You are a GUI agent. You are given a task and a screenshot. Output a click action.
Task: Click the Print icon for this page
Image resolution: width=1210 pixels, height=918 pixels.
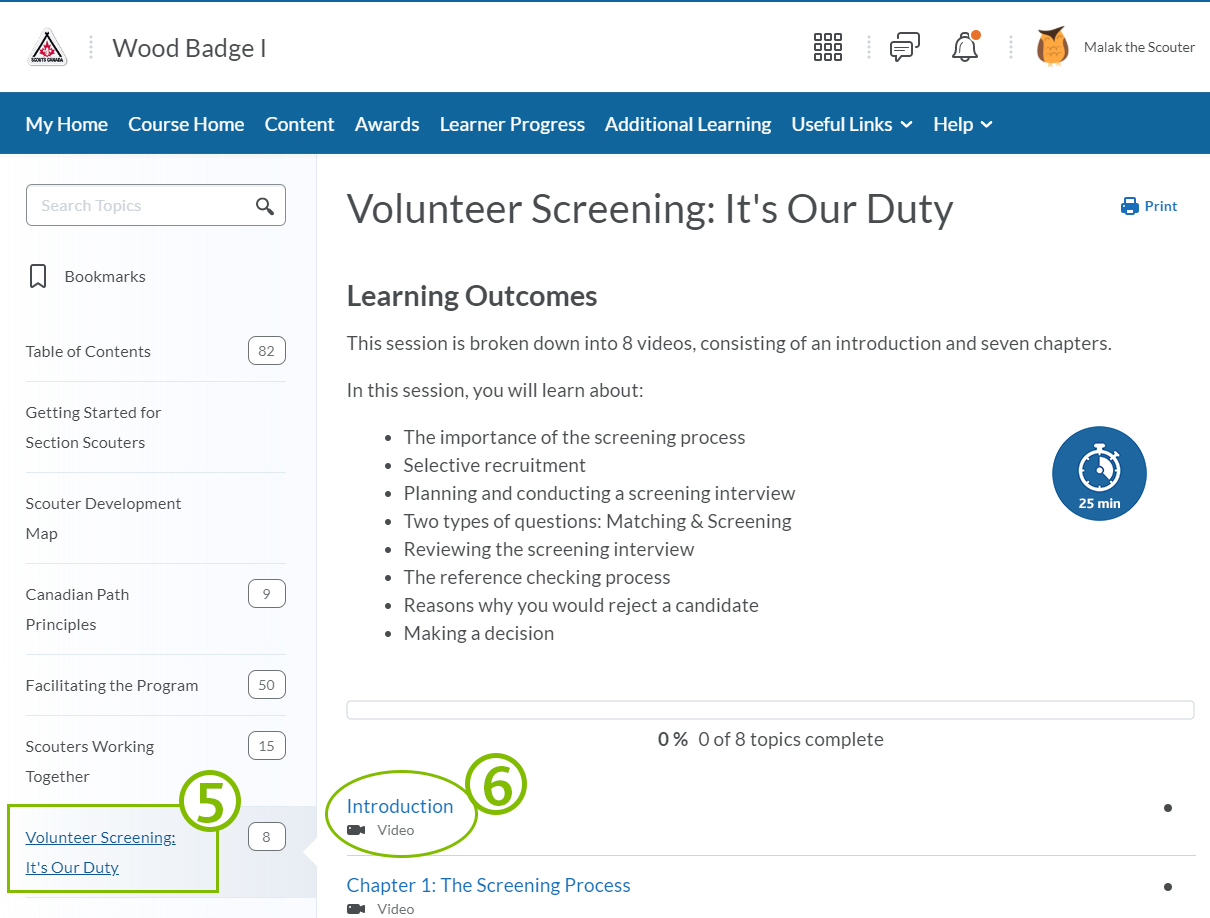tap(1129, 206)
